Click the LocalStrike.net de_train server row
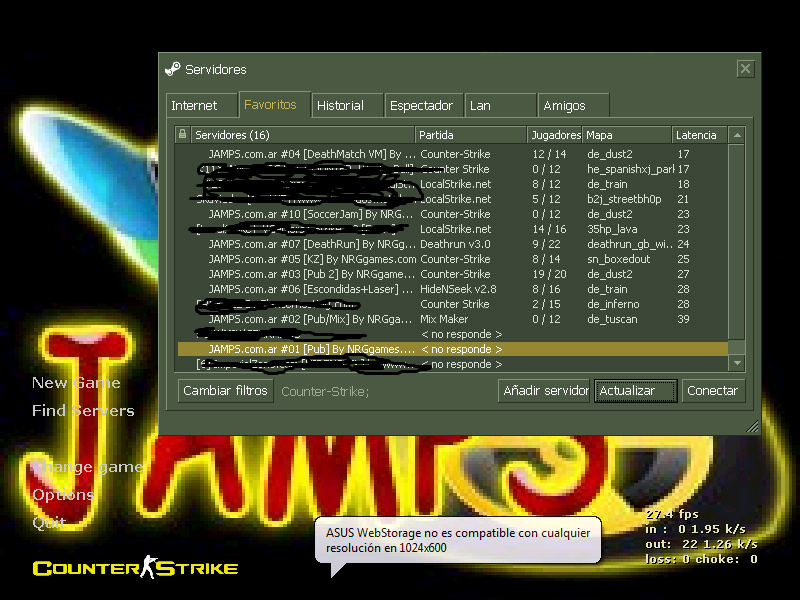 (452, 184)
